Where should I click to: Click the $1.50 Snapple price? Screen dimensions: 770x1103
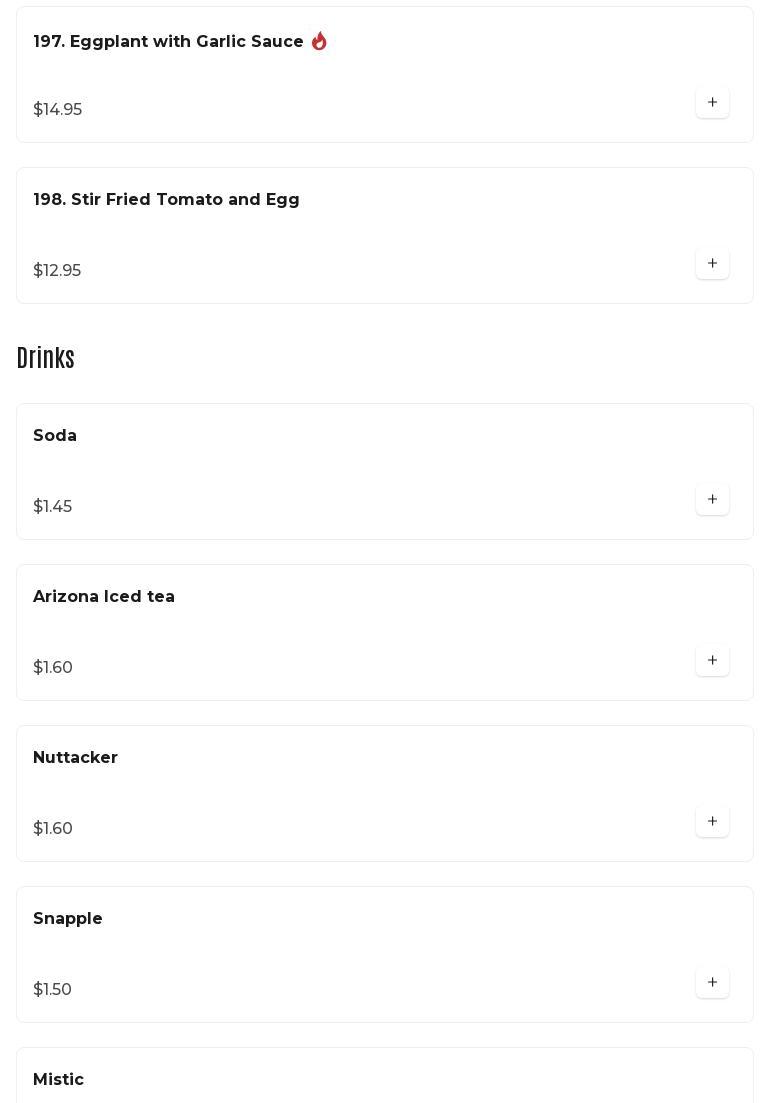coord(52,990)
